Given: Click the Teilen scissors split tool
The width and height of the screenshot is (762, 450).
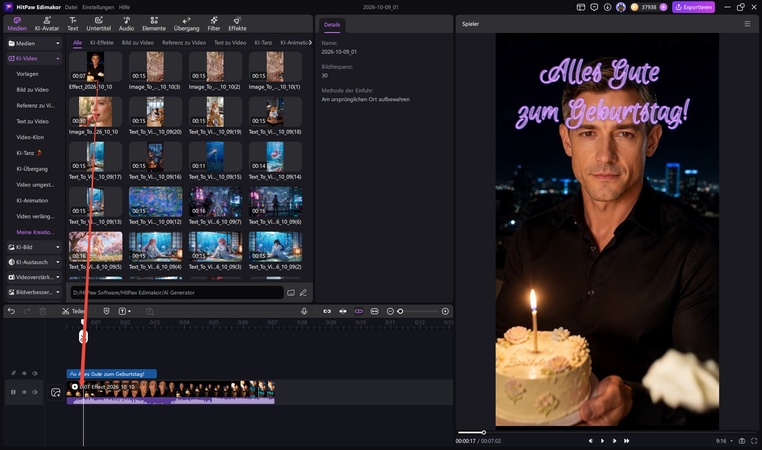Looking at the screenshot, I should pos(73,311).
